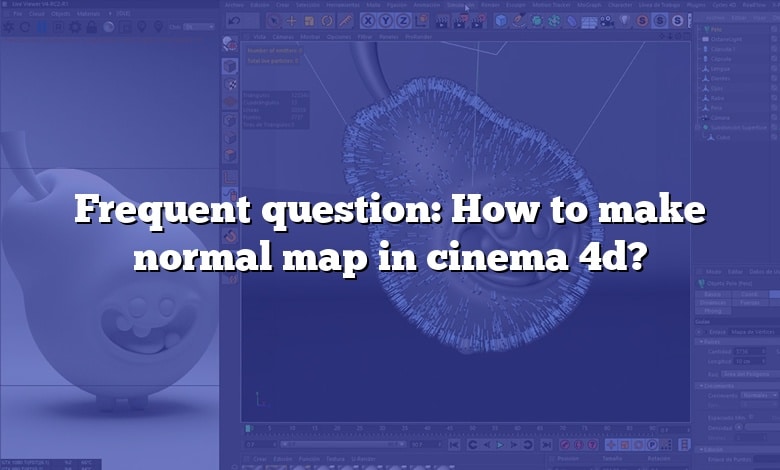Toggle the Y axis lock
This screenshot has height=470, width=780.
click(386, 21)
